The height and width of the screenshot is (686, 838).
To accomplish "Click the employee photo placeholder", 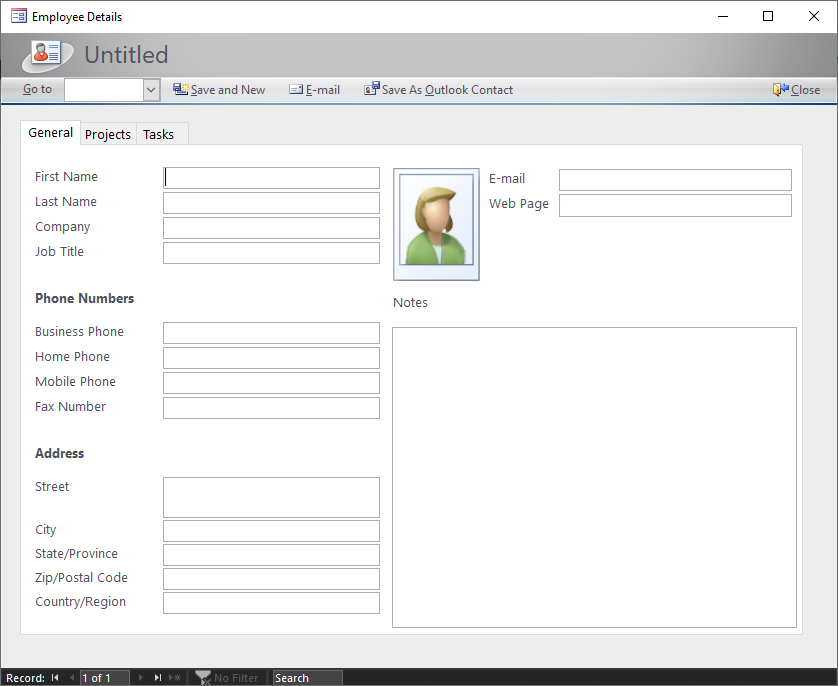I will pos(436,224).
